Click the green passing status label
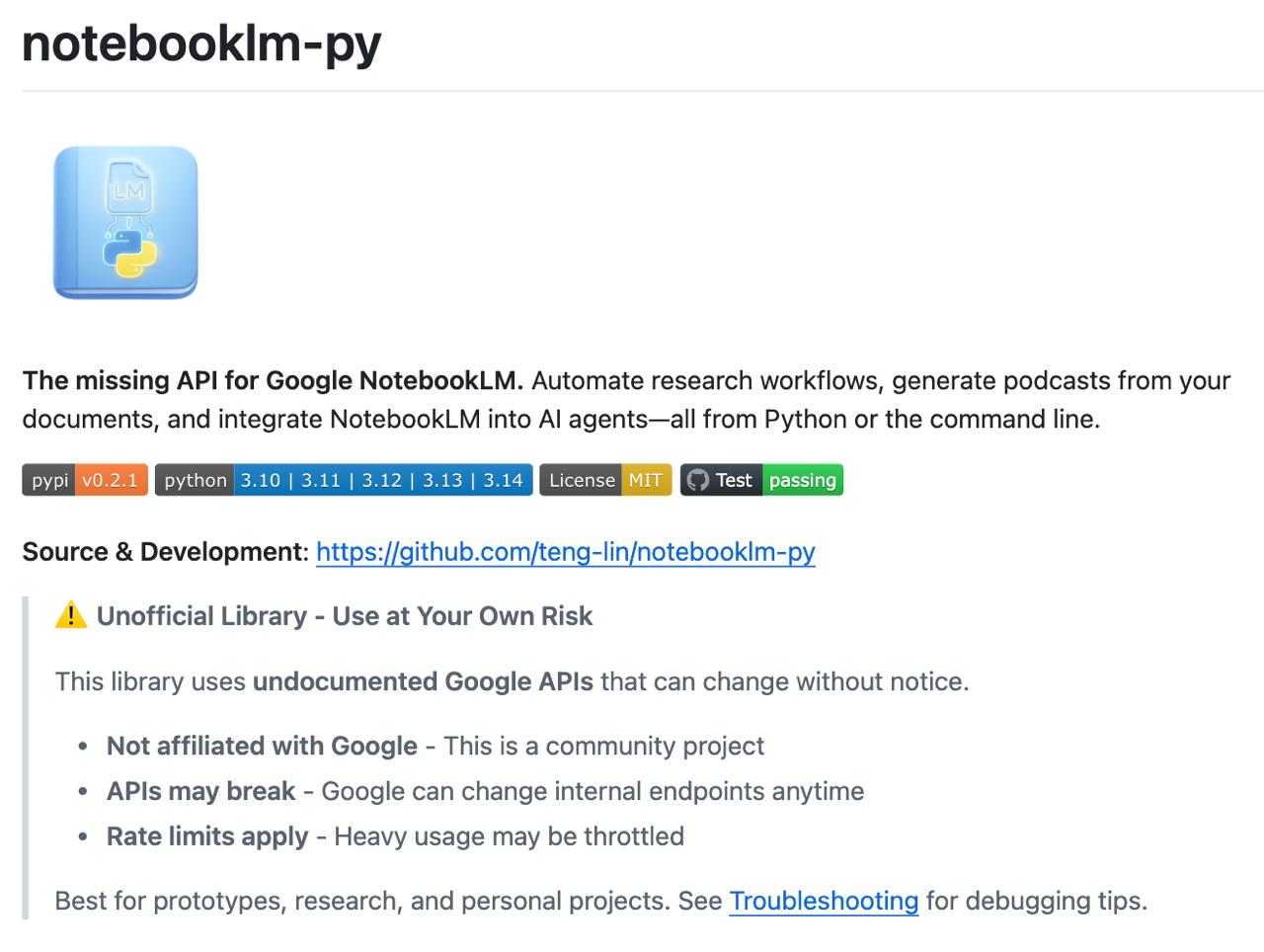The height and width of the screenshot is (952, 1264). (802, 480)
